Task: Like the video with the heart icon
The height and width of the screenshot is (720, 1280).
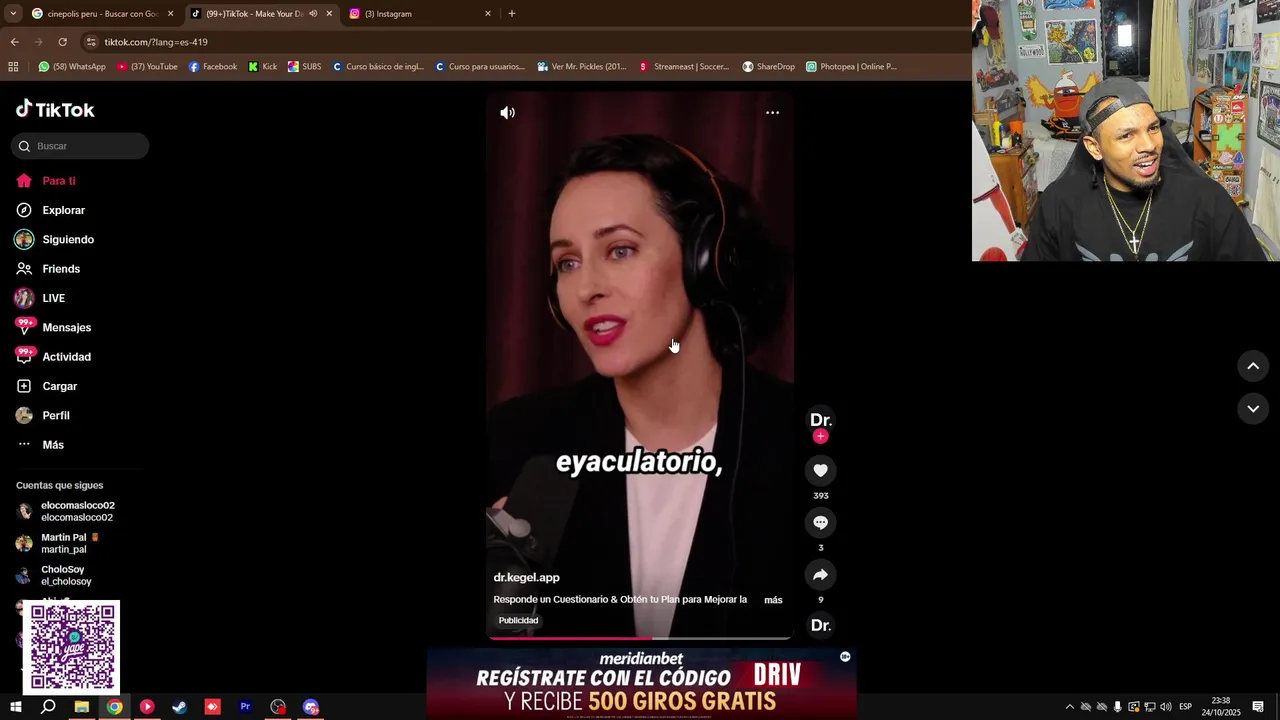Action: [820, 470]
